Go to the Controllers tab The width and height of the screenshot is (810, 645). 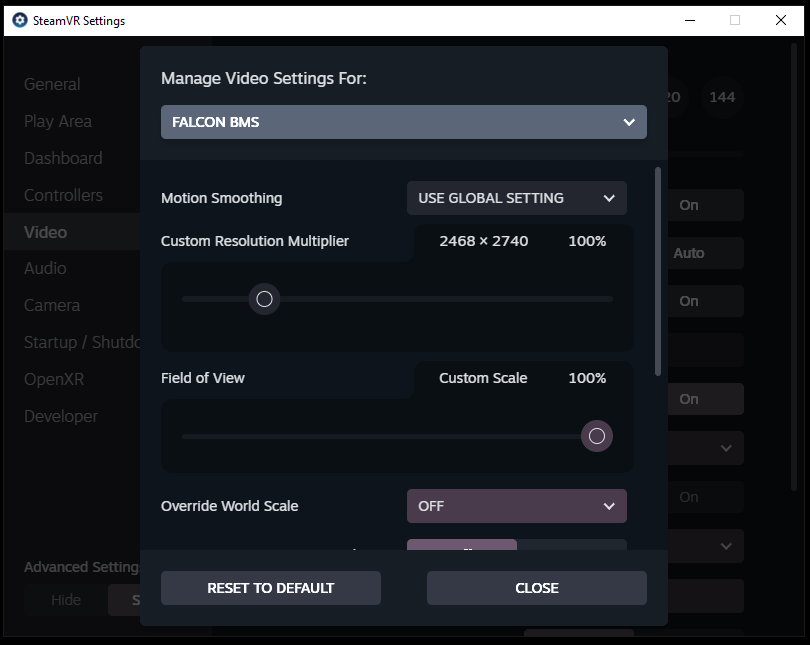(63, 195)
